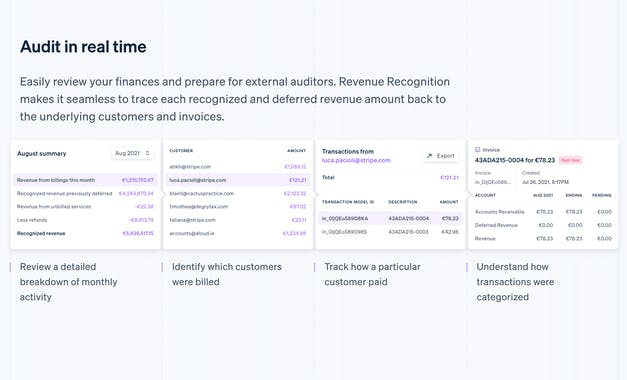Select transaction 43ADA215-0004
Viewport: 627px width, 380px height.
[390, 218]
